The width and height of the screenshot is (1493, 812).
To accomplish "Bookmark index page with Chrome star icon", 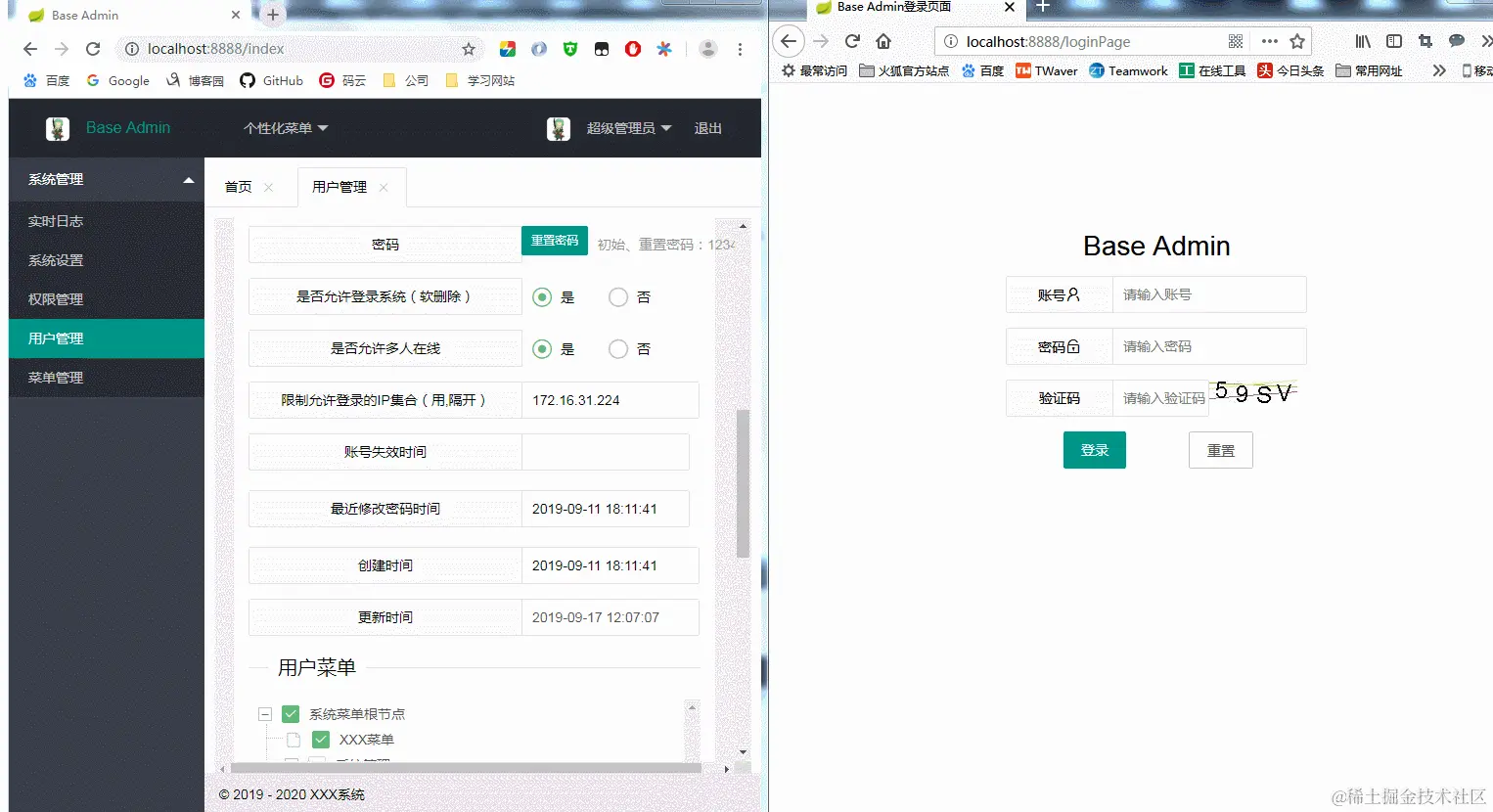I will click(x=469, y=49).
